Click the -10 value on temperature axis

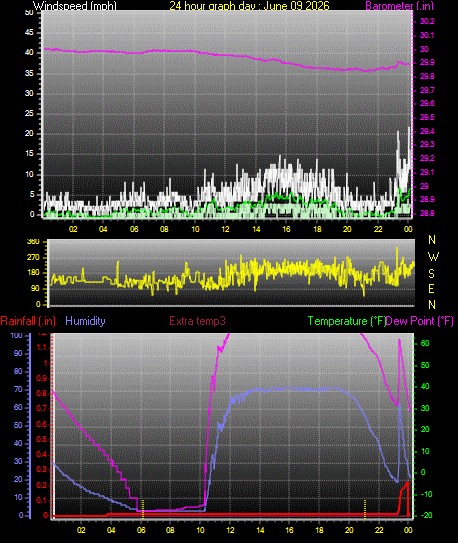click(x=426, y=494)
